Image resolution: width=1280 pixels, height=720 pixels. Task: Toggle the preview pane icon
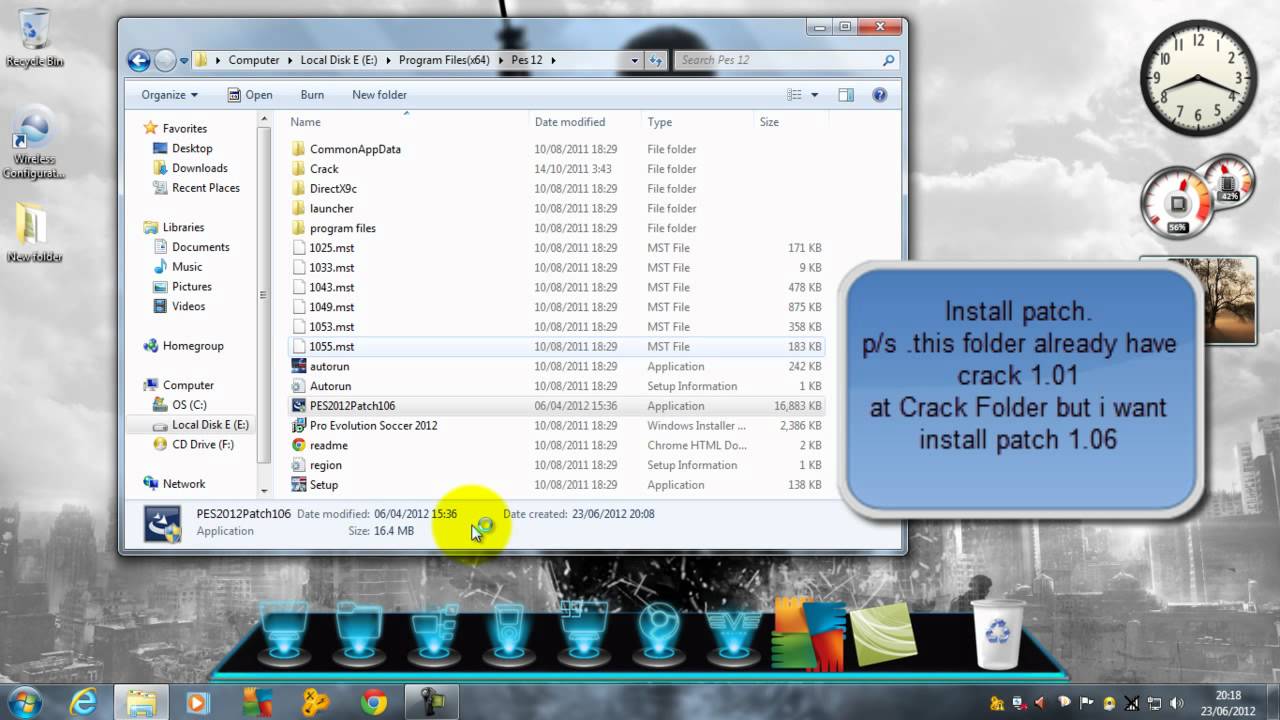coord(846,95)
